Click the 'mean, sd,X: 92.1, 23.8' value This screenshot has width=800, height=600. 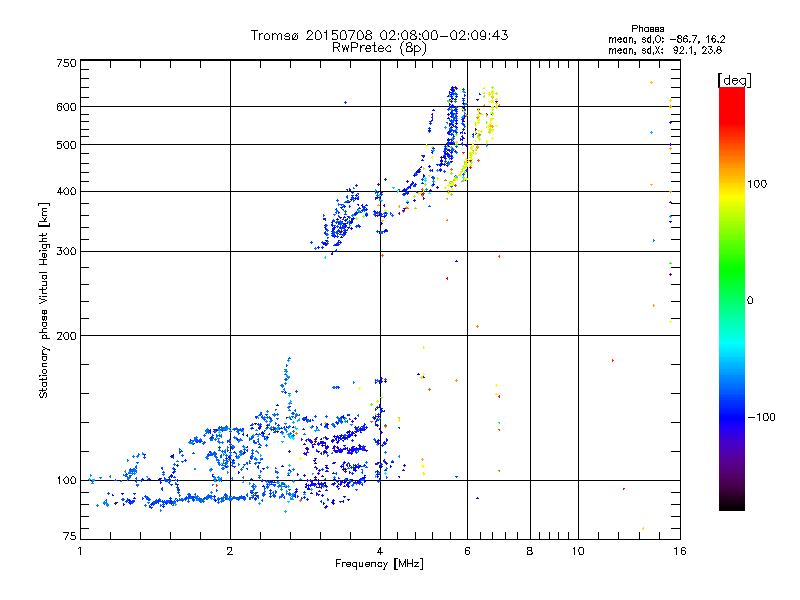[x=665, y=50]
